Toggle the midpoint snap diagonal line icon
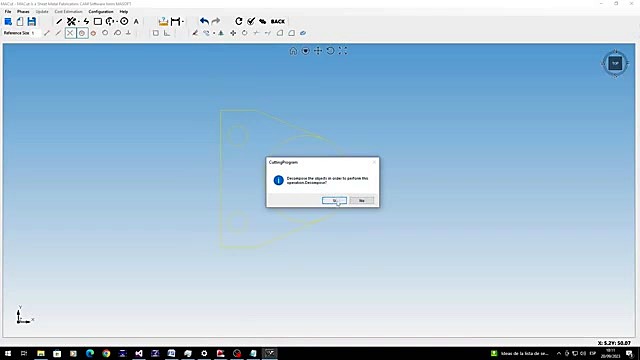 click(x=58, y=33)
